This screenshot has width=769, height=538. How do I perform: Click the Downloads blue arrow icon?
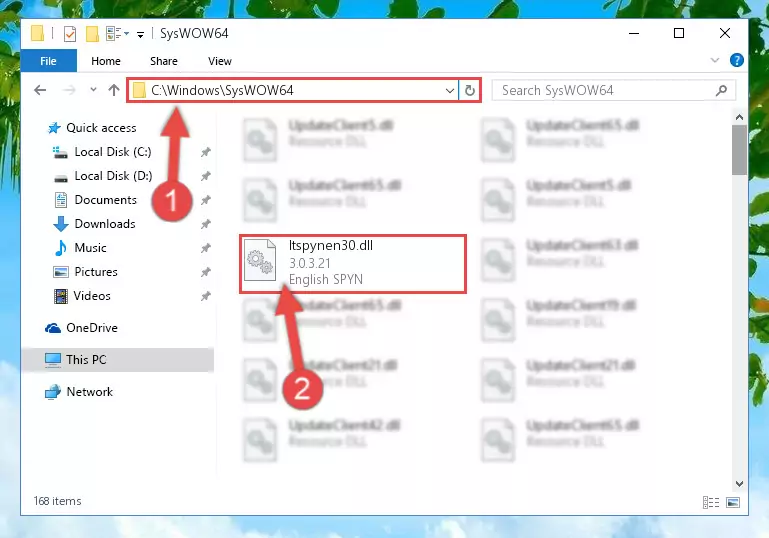[x=61, y=224]
